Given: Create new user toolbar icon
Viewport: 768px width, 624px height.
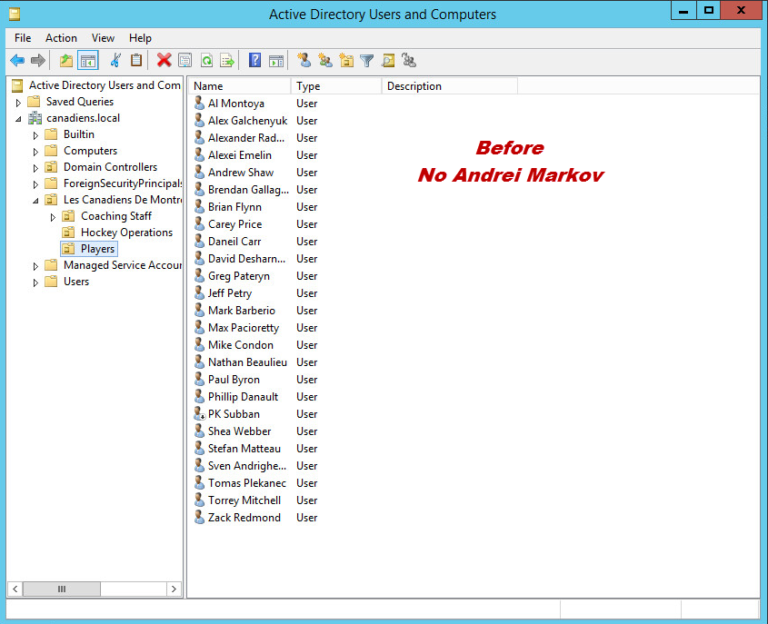Looking at the screenshot, I should (304, 61).
